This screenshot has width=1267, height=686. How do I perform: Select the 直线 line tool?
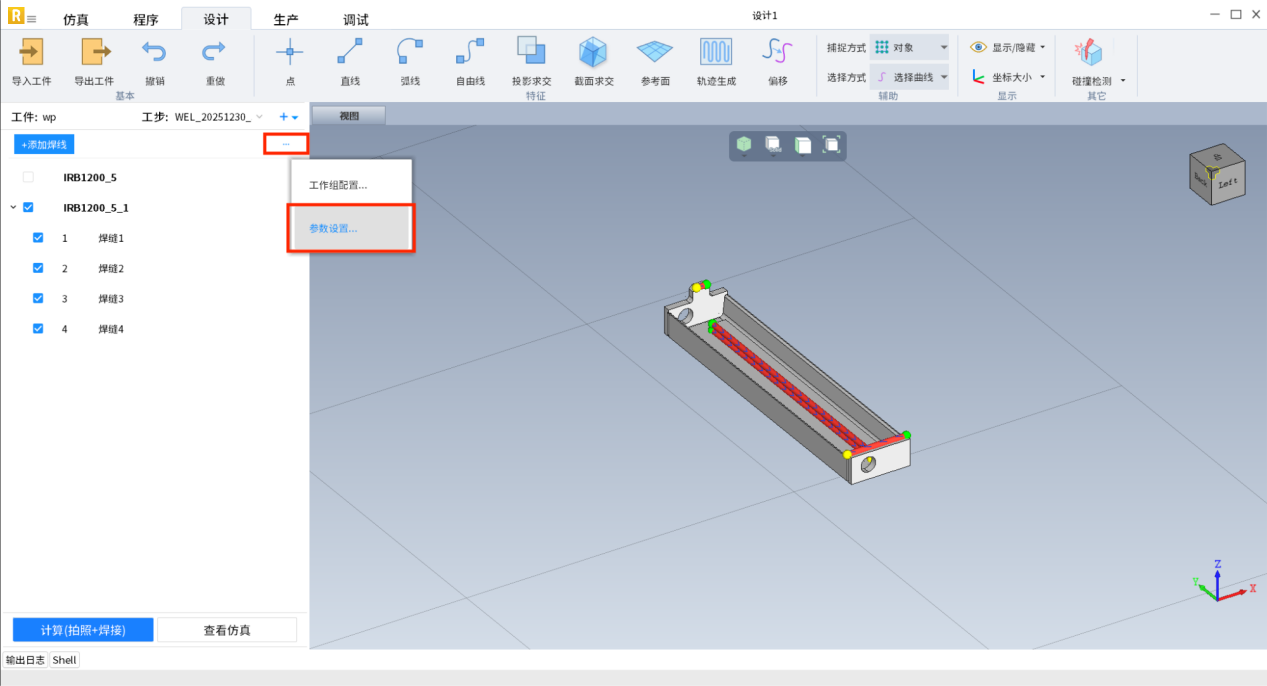350,52
